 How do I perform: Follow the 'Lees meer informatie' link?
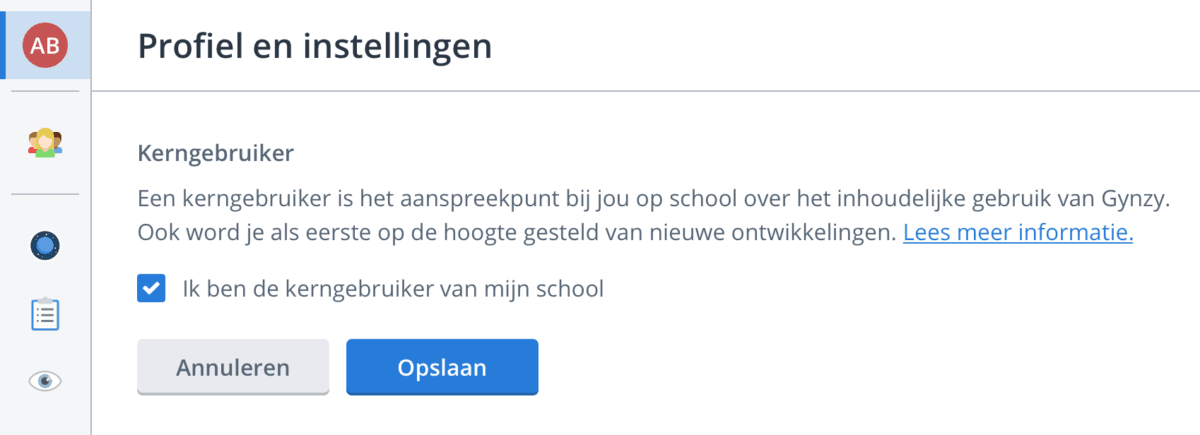pyautogui.click(x=1018, y=233)
